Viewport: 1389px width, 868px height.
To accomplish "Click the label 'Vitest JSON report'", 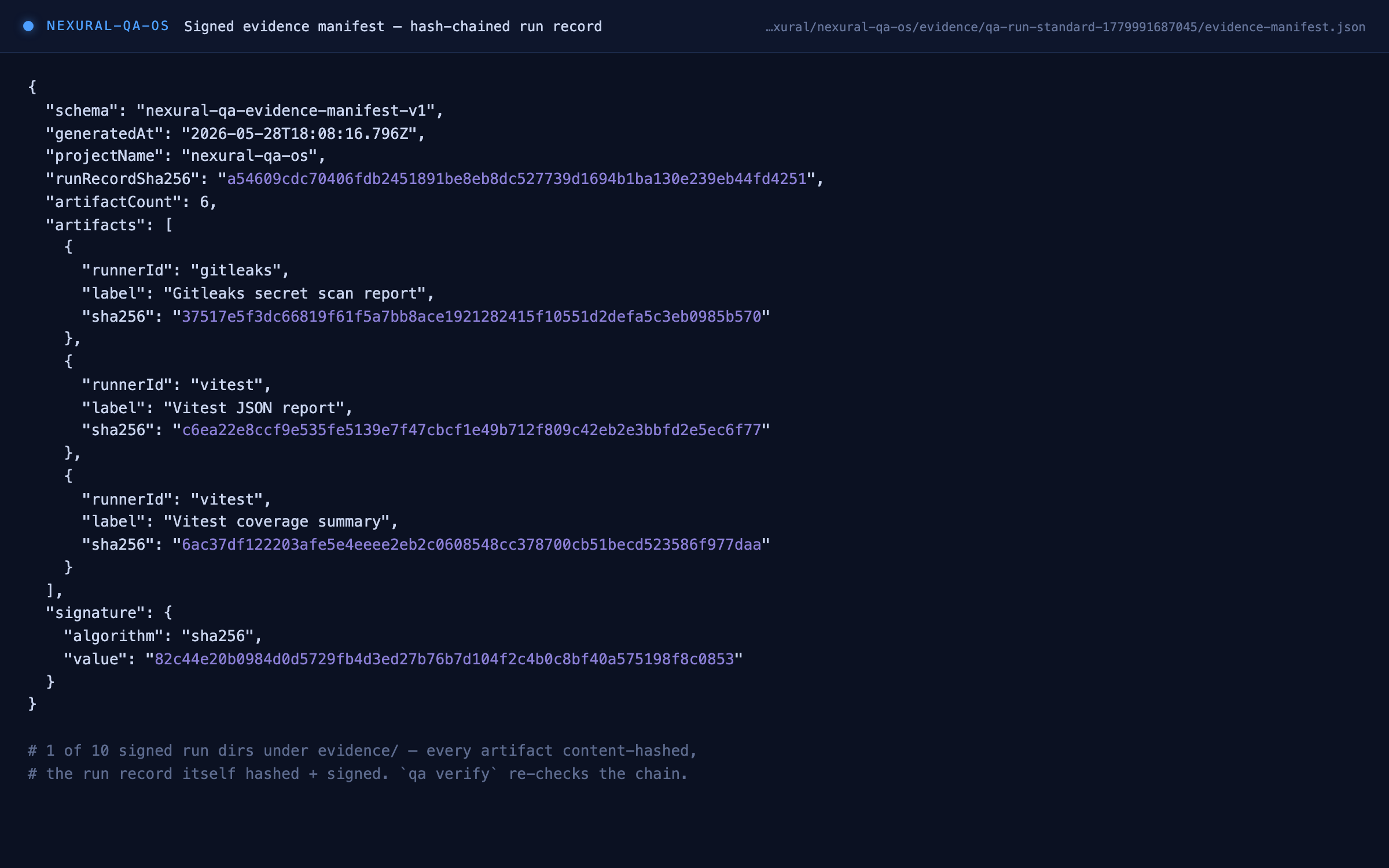I will tap(254, 408).
